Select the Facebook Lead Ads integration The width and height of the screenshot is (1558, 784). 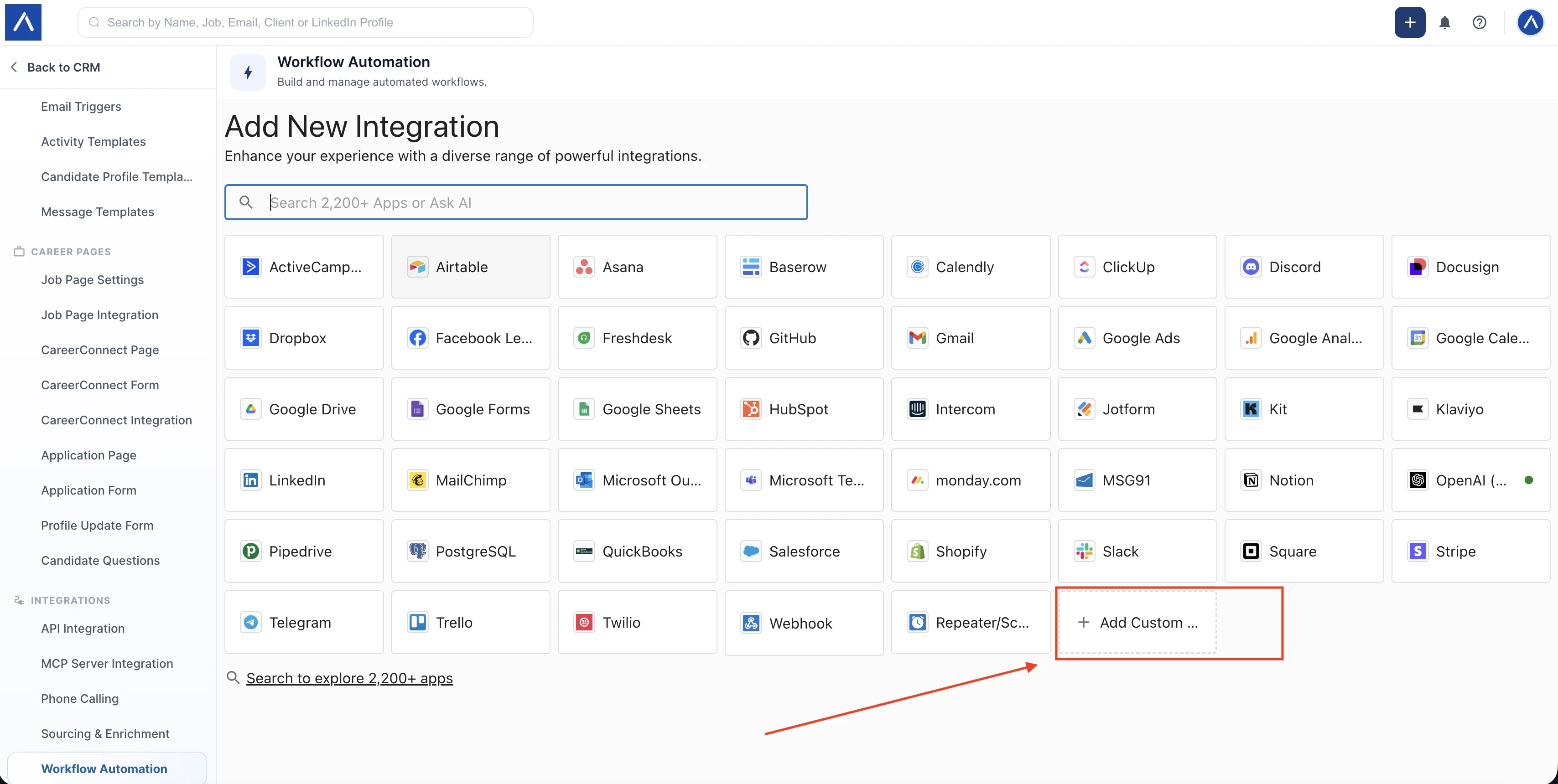point(471,338)
